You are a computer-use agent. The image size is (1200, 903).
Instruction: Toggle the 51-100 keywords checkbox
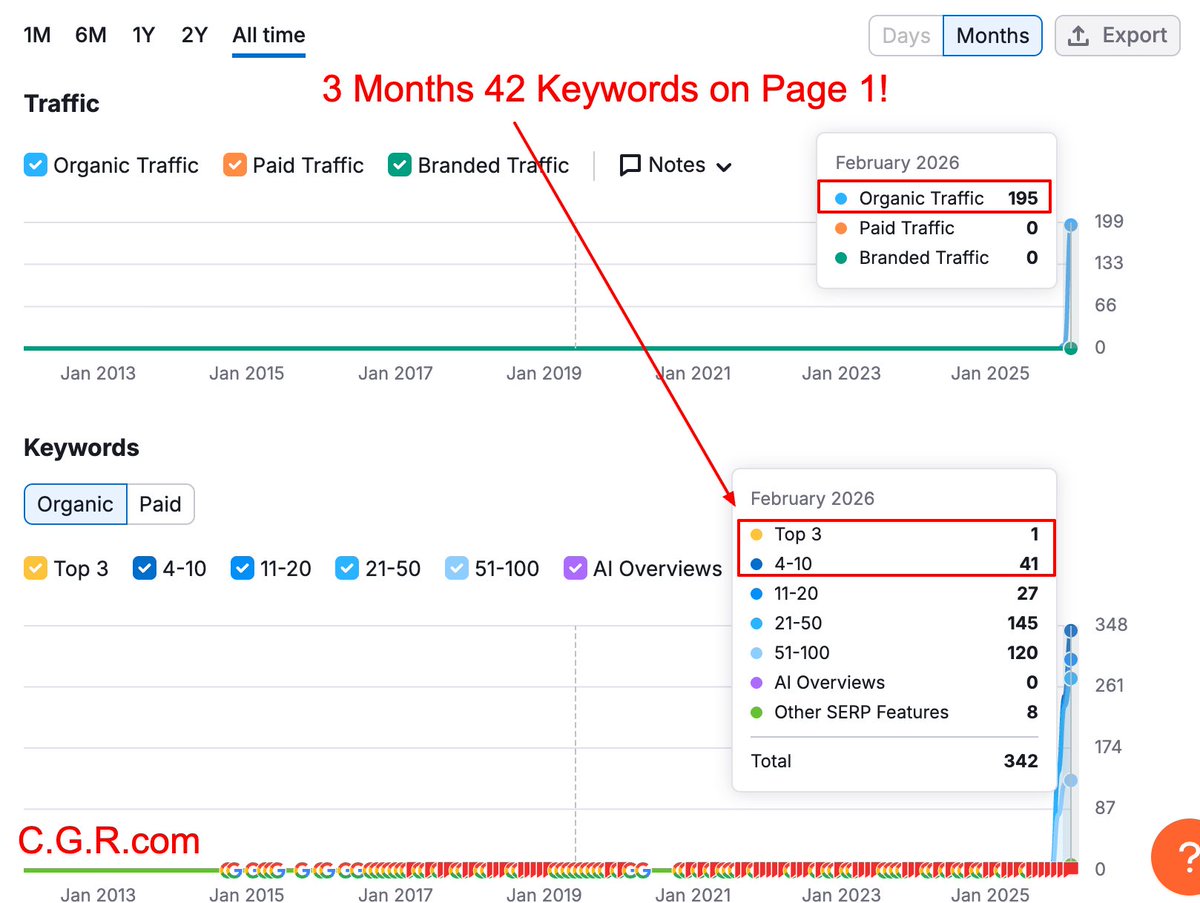click(x=456, y=569)
